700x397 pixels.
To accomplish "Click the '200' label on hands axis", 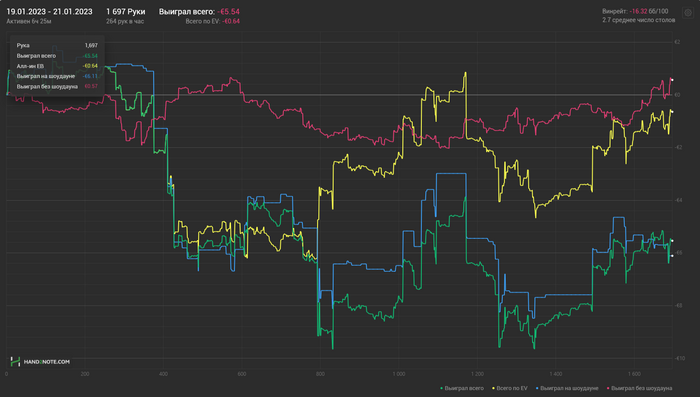I will coord(85,374).
